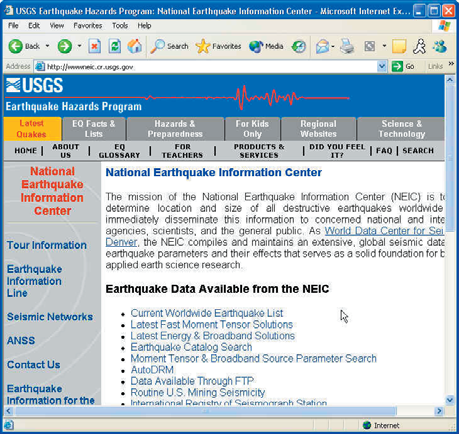This screenshot has height=434, width=459.
Task: Click the vertical scrollbar up arrow
Action: 450,80
